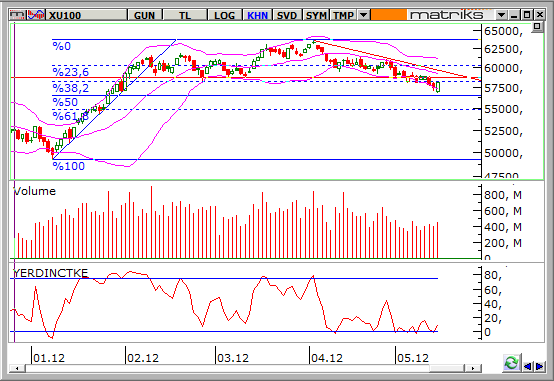Click the %50 Fibonacci level label
The image size is (554, 381).
coord(65,102)
